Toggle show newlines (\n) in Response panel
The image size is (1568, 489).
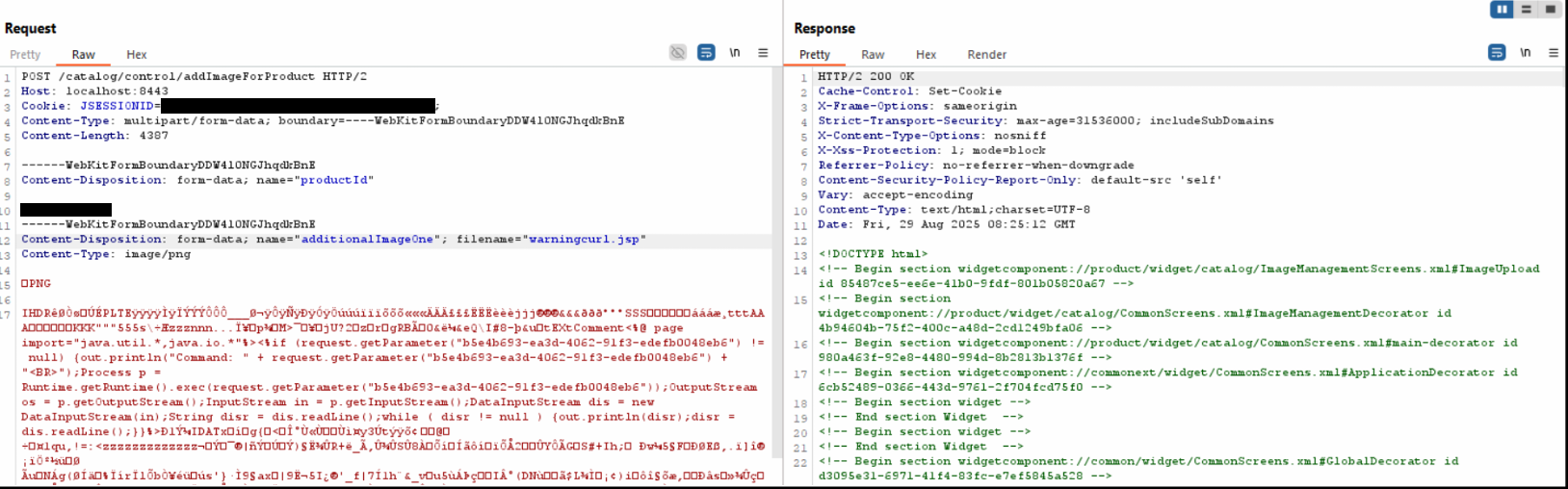click(1526, 52)
